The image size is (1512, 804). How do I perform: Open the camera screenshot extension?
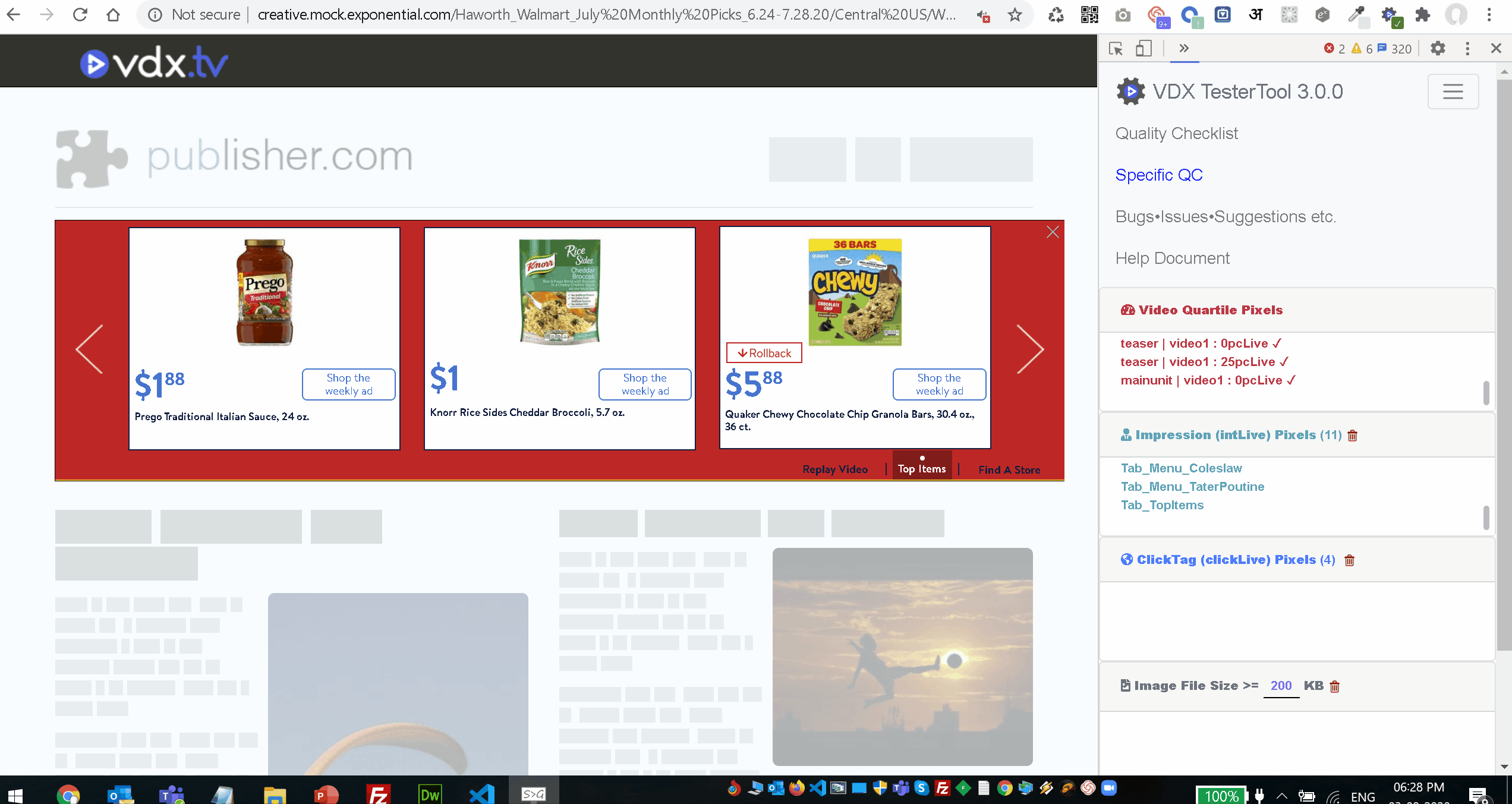point(1123,15)
